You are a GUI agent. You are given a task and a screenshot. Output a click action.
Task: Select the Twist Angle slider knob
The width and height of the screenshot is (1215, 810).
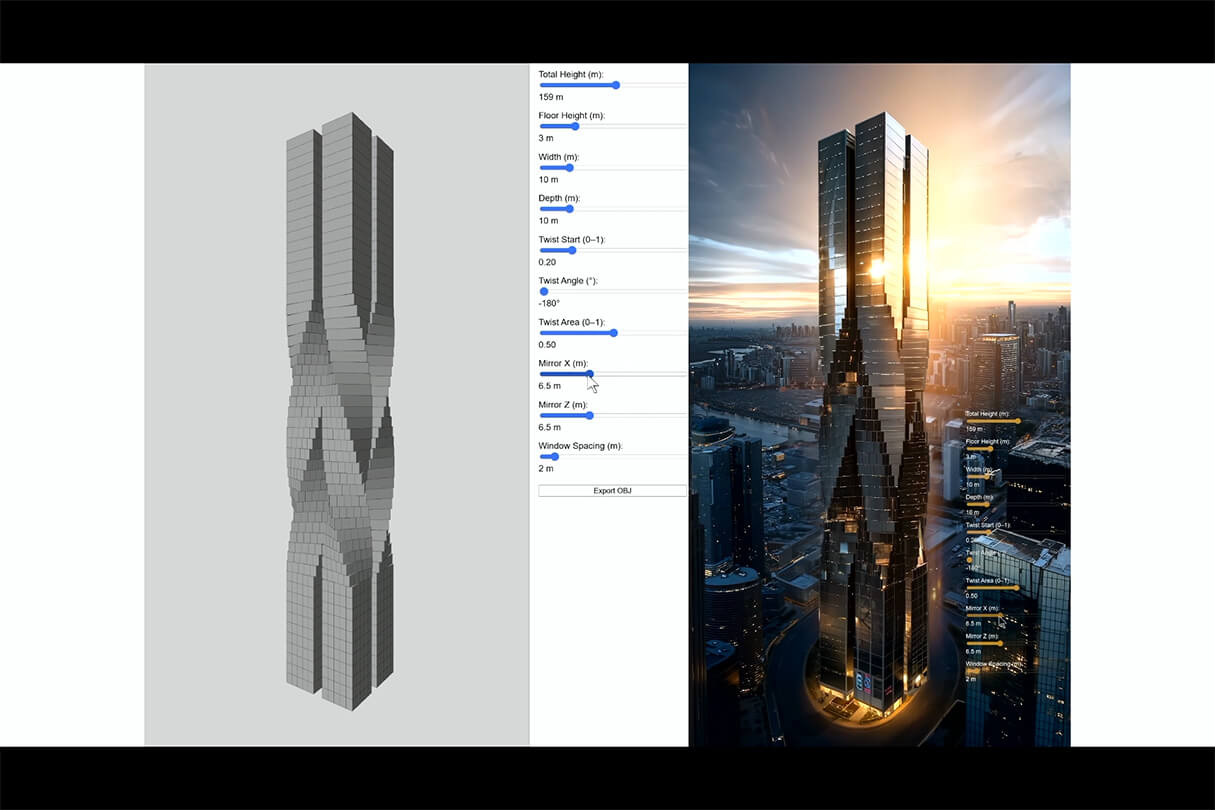click(544, 292)
